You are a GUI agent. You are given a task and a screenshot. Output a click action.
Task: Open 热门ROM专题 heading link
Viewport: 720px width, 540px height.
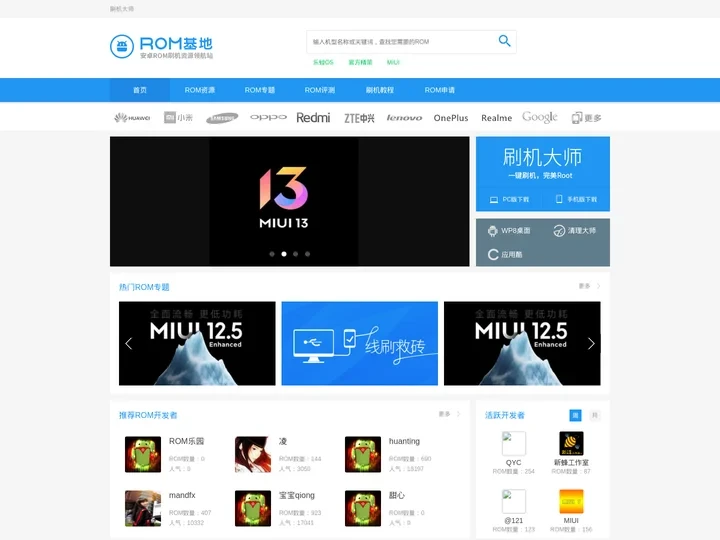(144, 287)
